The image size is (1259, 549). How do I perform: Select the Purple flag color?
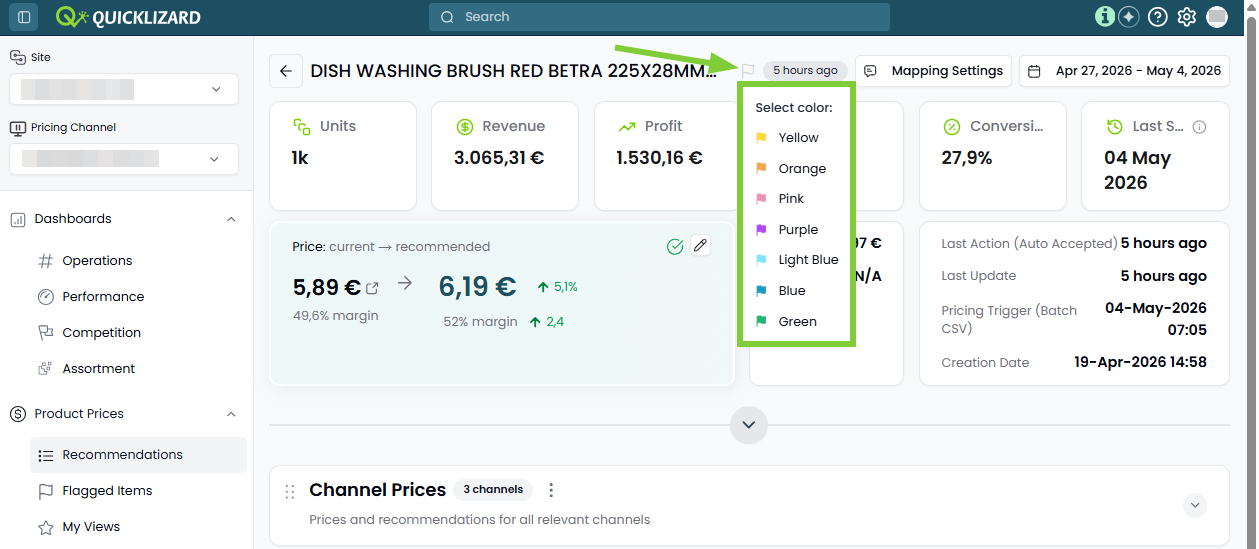[798, 230]
